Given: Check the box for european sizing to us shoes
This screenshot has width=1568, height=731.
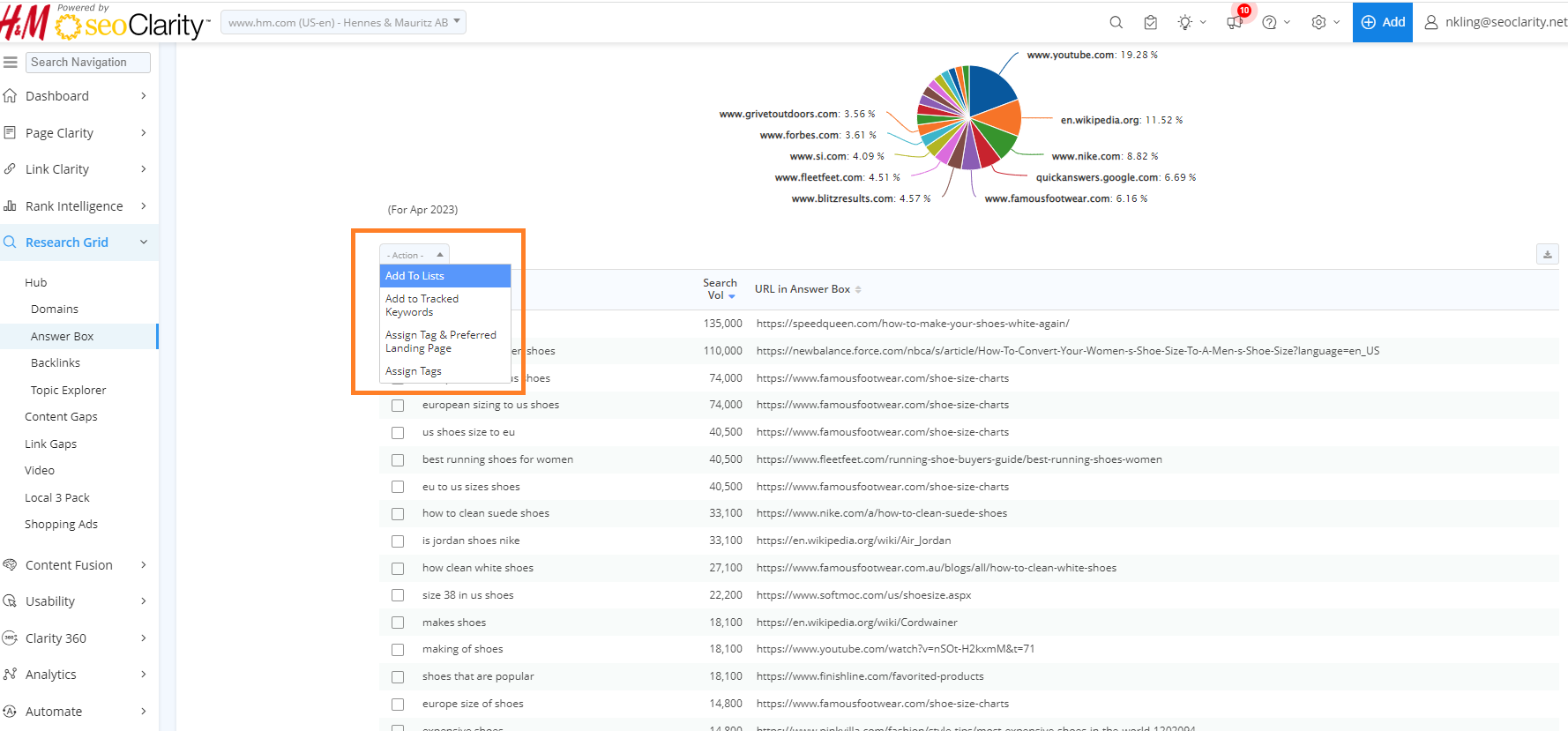Looking at the screenshot, I should pos(398,406).
